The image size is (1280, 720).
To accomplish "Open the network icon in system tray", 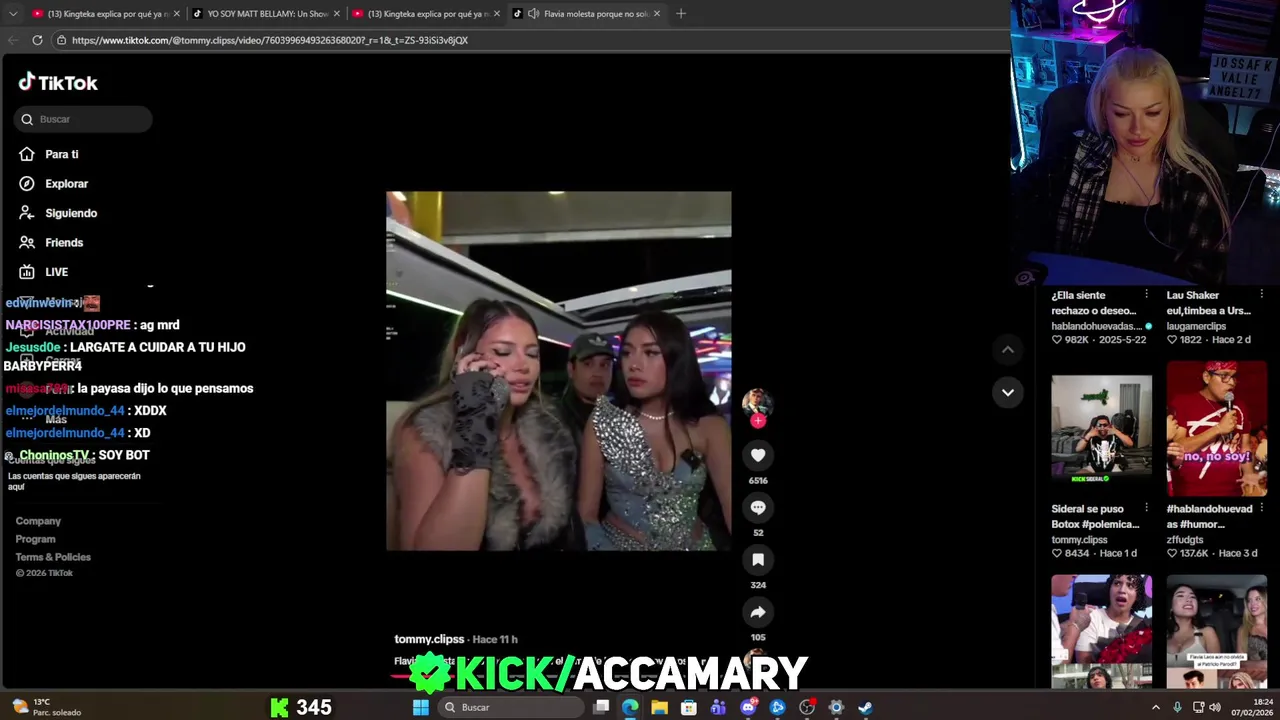I will [x=1198, y=707].
